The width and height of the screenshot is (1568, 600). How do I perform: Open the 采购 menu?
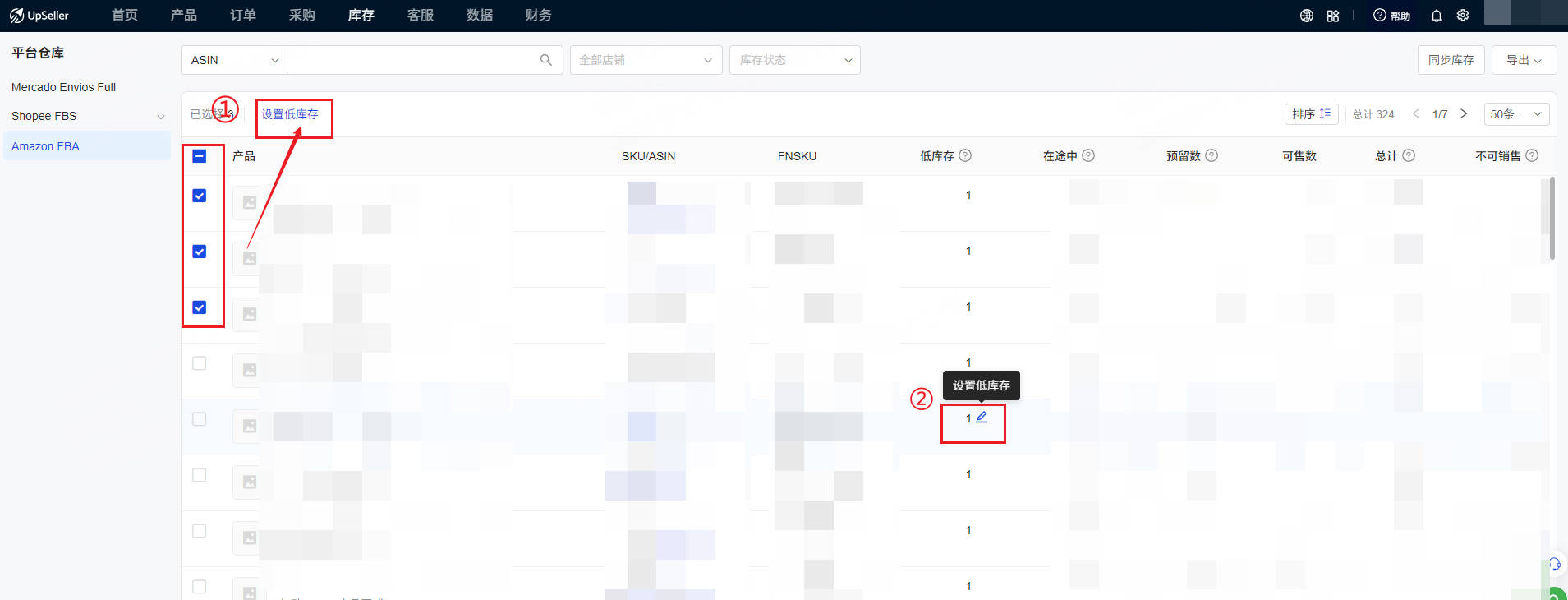(x=302, y=16)
